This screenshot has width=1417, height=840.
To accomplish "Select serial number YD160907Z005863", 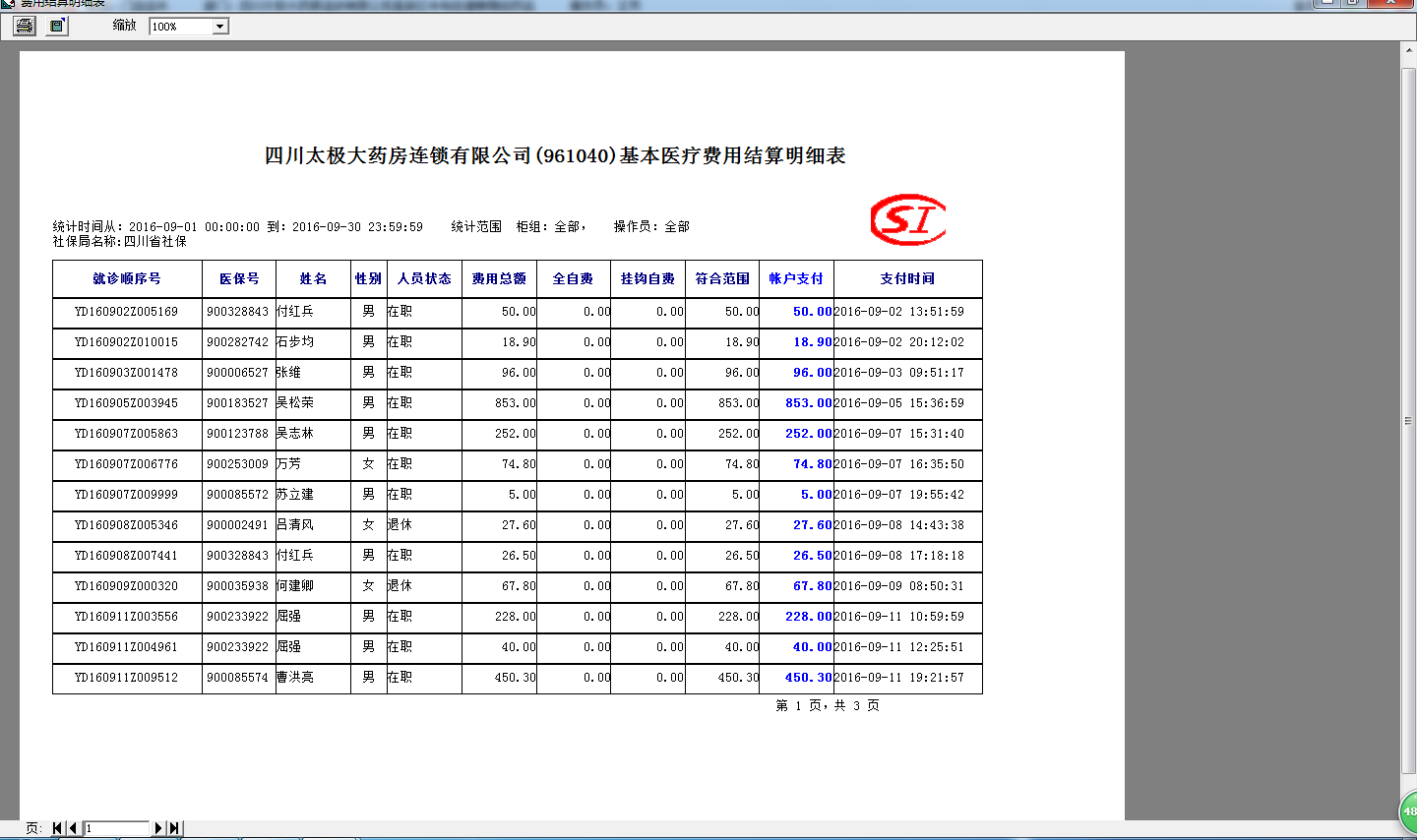I will (127, 434).
